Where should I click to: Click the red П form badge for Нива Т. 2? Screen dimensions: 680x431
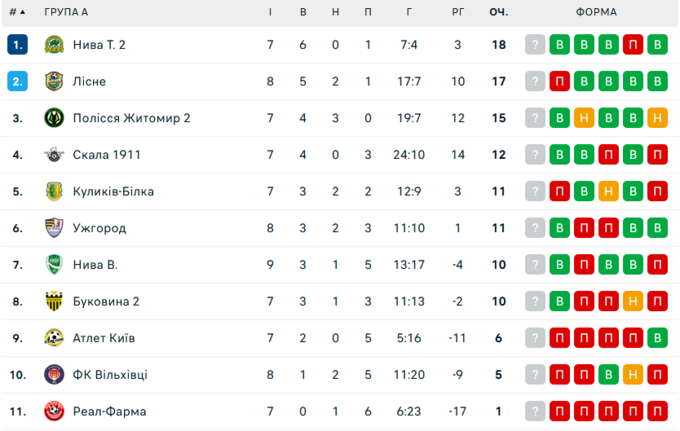(x=633, y=45)
